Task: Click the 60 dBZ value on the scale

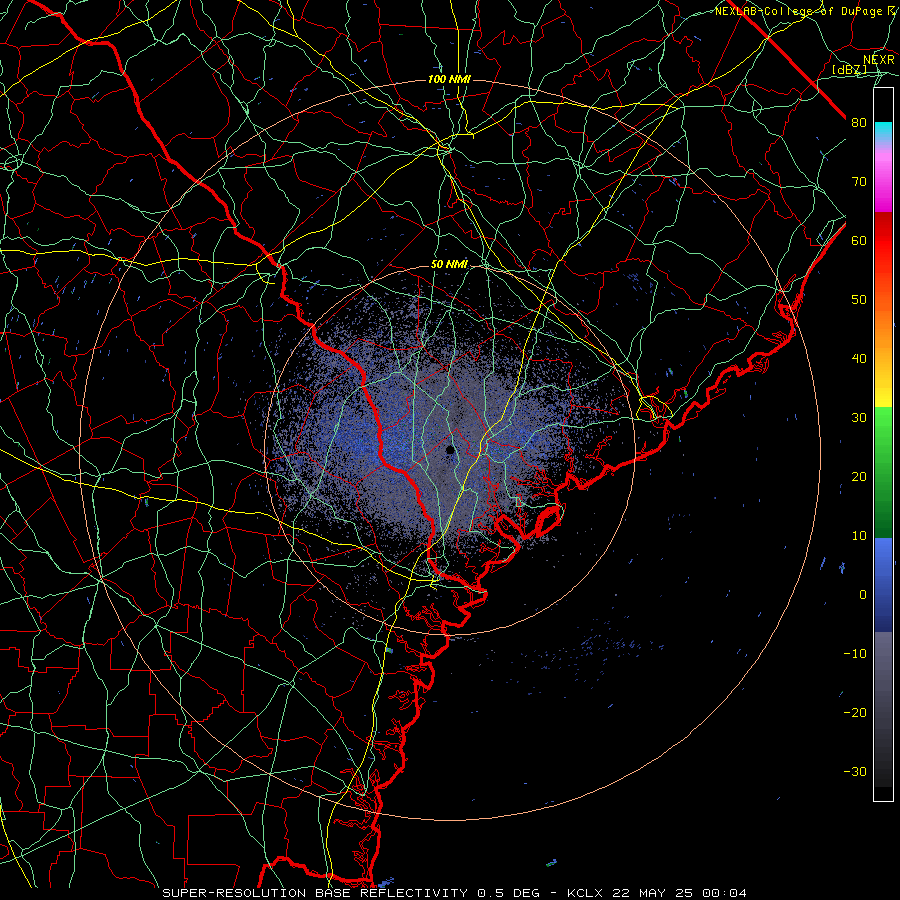Action: pos(859,240)
